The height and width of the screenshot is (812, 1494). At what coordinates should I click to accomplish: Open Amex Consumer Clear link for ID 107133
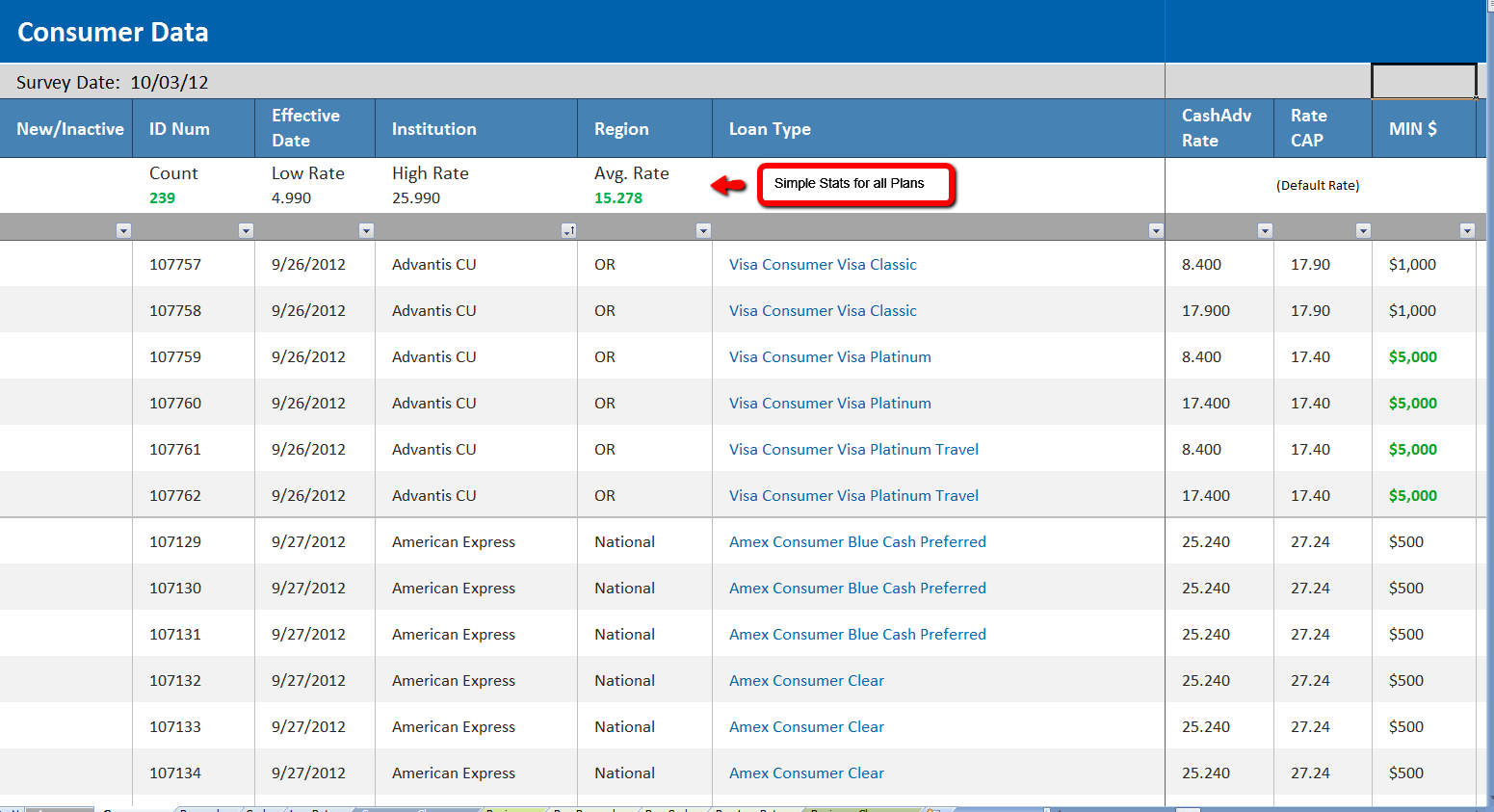[x=806, y=726]
